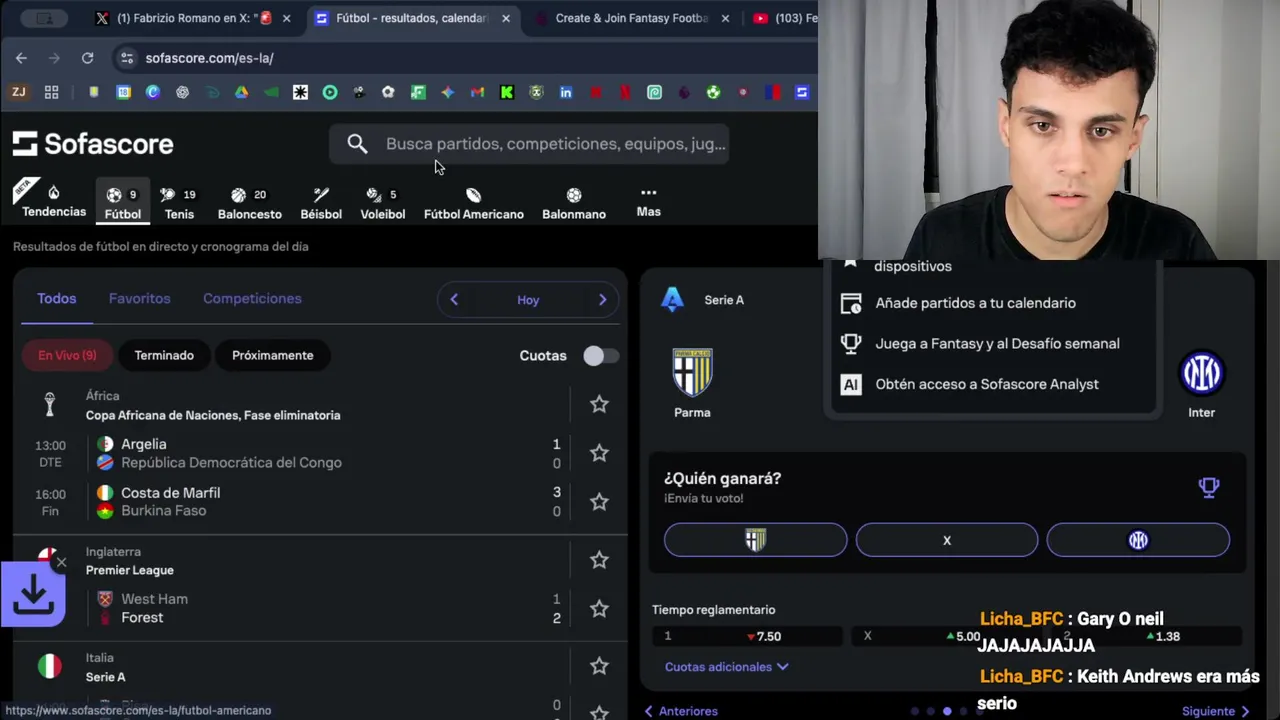
Task: Go to previous day arrow
Action: 454,299
